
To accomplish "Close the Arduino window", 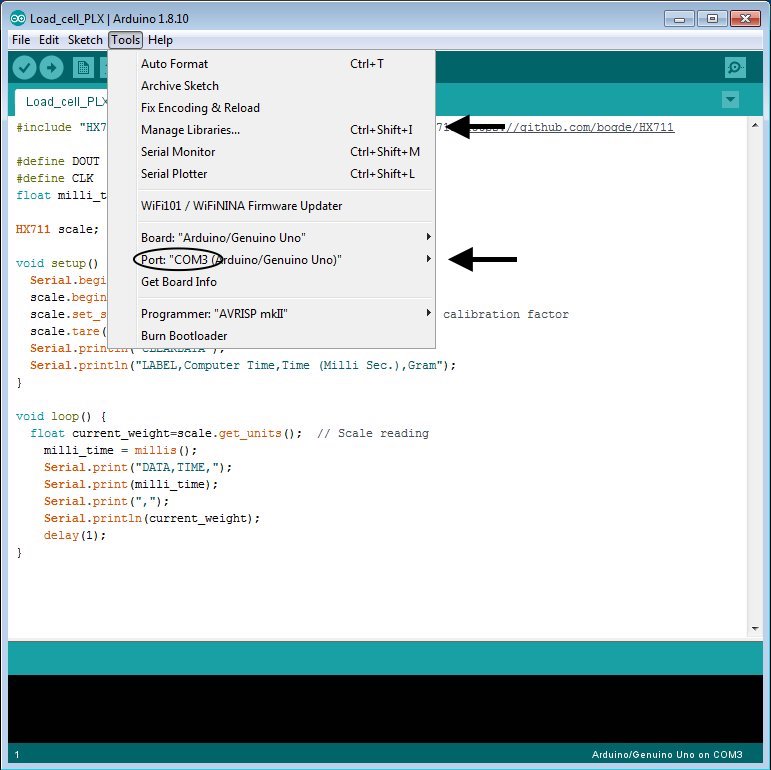I will 745,19.
